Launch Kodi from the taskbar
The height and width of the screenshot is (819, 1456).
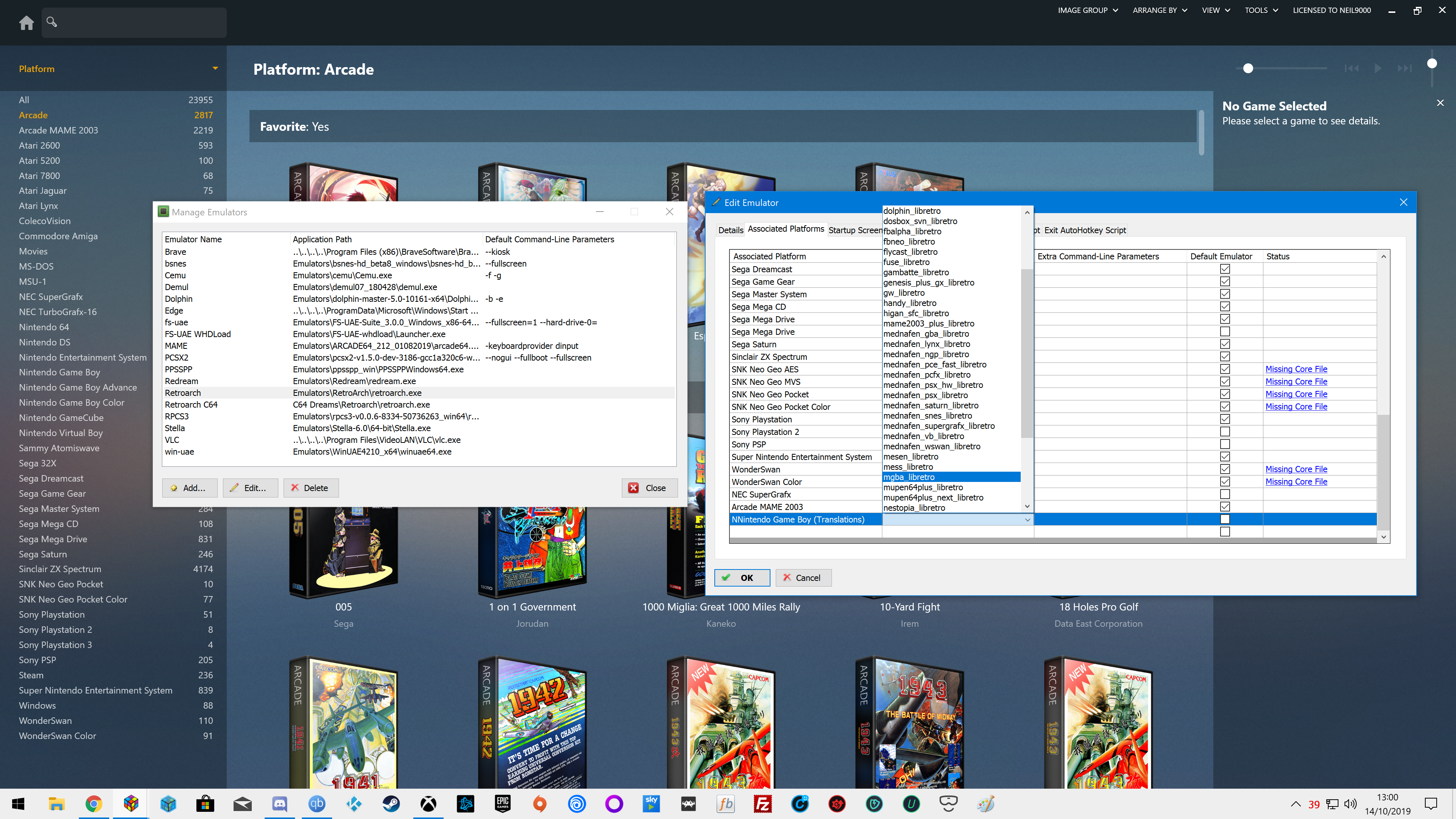(354, 804)
